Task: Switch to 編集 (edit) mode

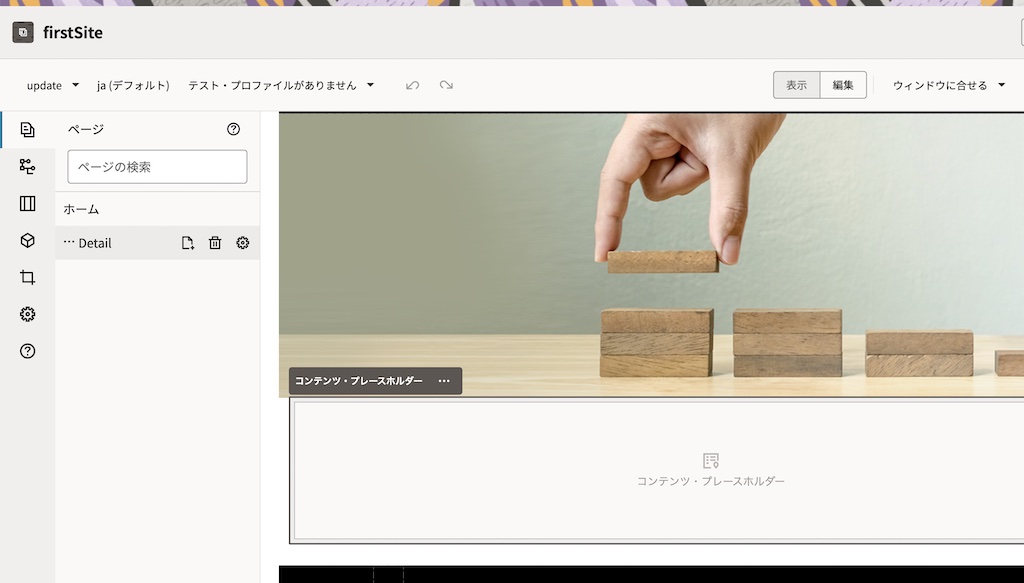Action: (843, 85)
